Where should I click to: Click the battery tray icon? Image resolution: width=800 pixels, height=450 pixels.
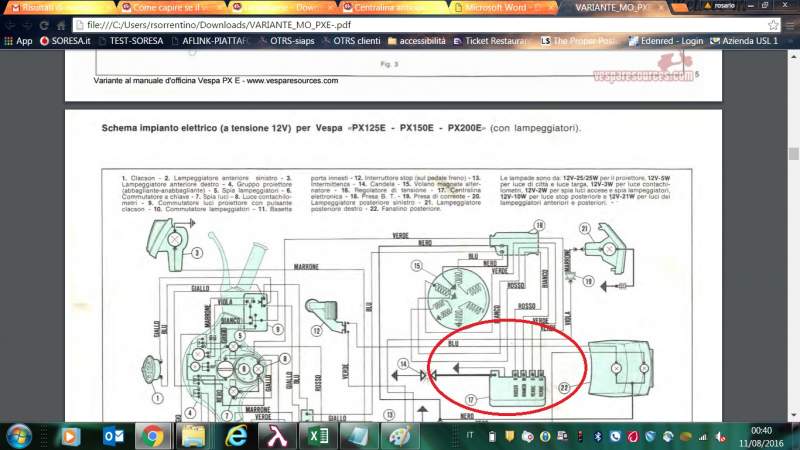(491, 436)
